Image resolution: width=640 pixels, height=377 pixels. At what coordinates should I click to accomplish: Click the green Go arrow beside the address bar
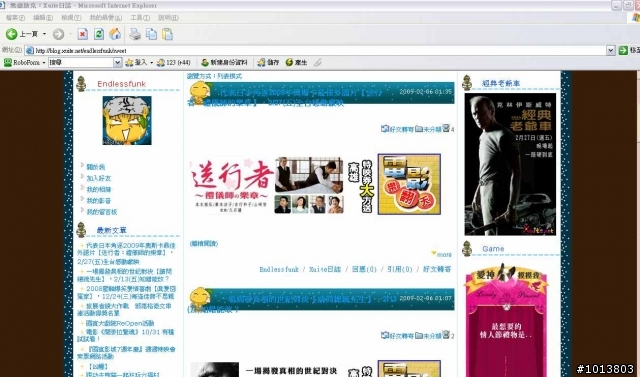[623, 50]
